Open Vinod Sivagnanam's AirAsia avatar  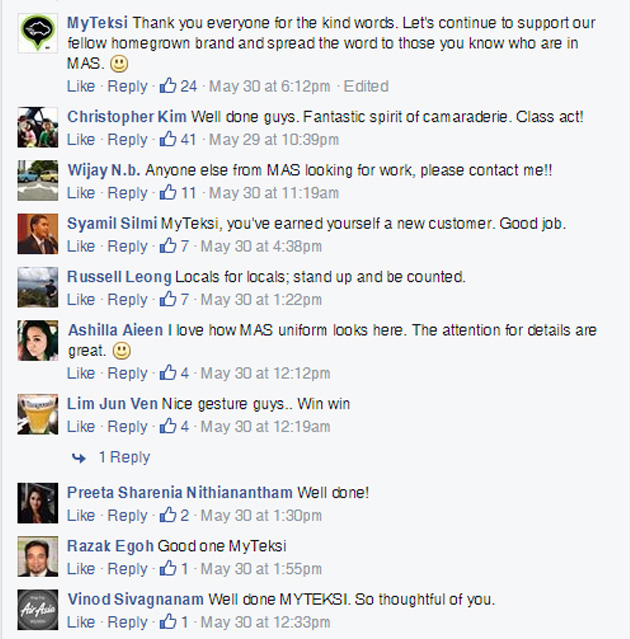click(38, 609)
